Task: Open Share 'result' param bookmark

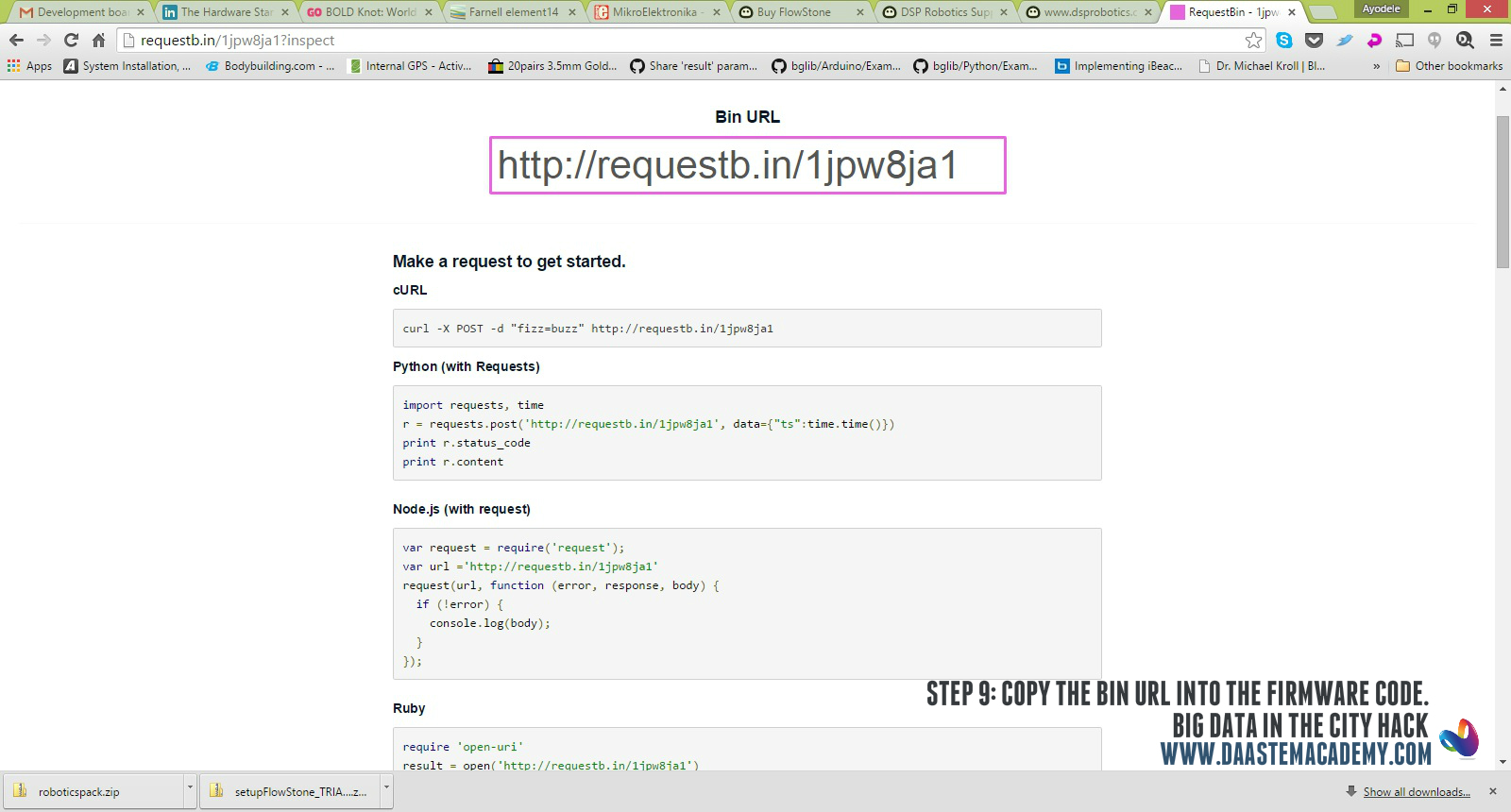Action: pos(694,66)
